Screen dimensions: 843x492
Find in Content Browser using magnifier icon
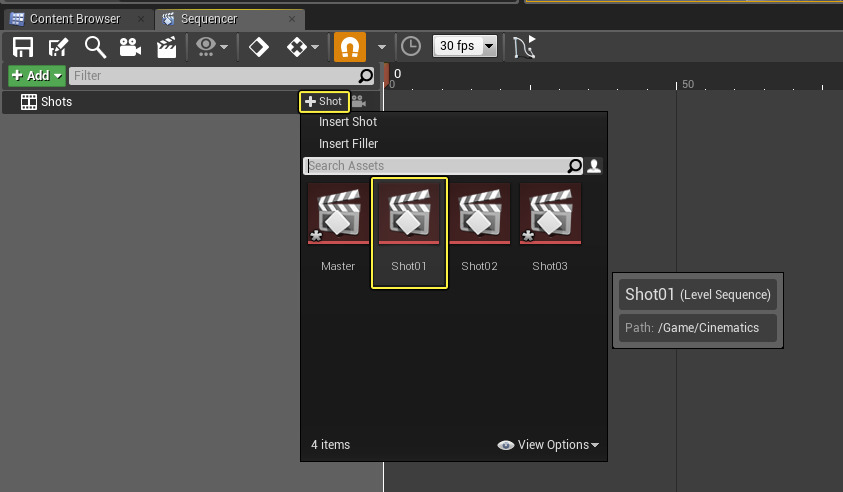tap(95, 47)
